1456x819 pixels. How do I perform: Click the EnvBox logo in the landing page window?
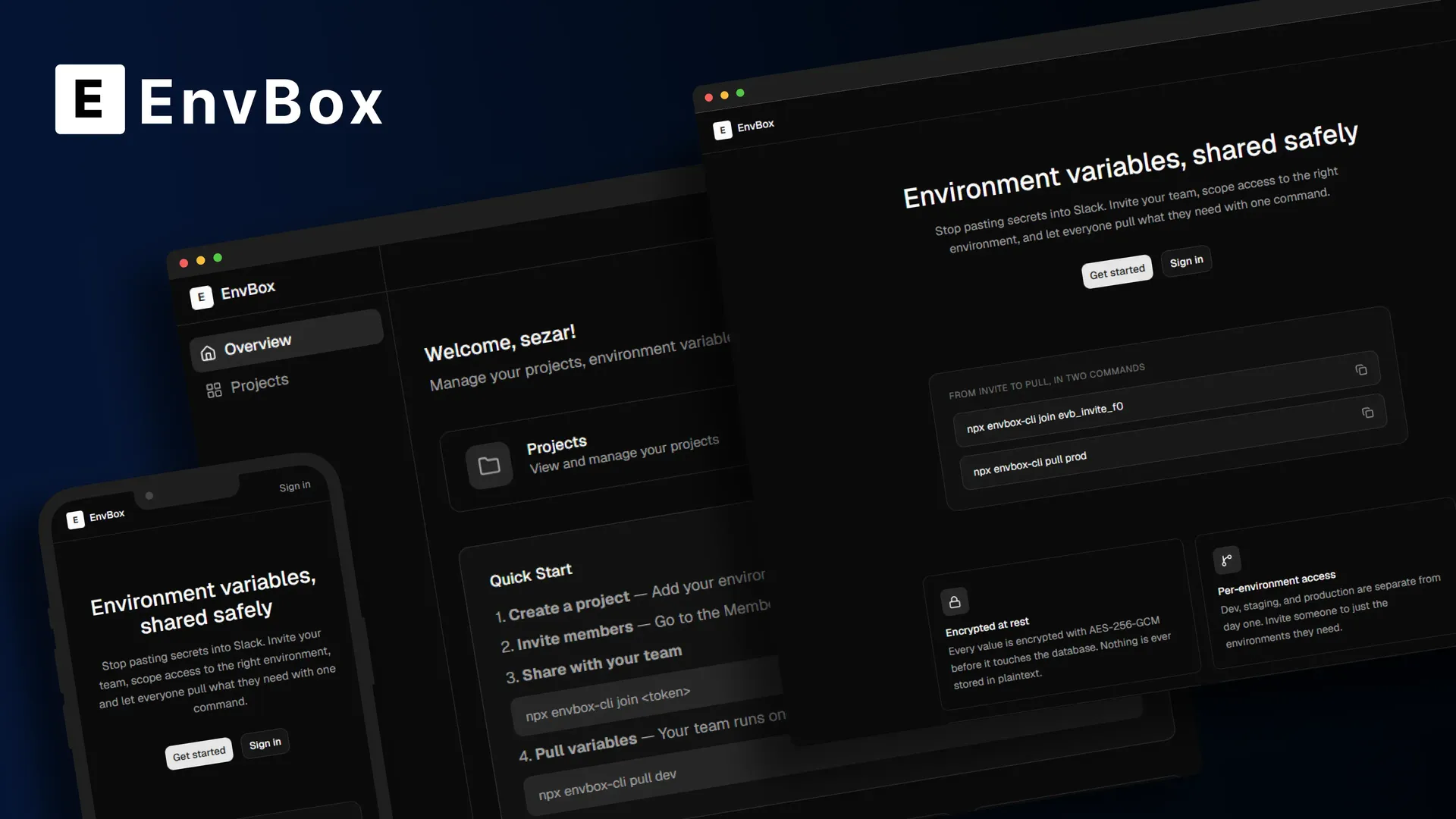tap(722, 130)
